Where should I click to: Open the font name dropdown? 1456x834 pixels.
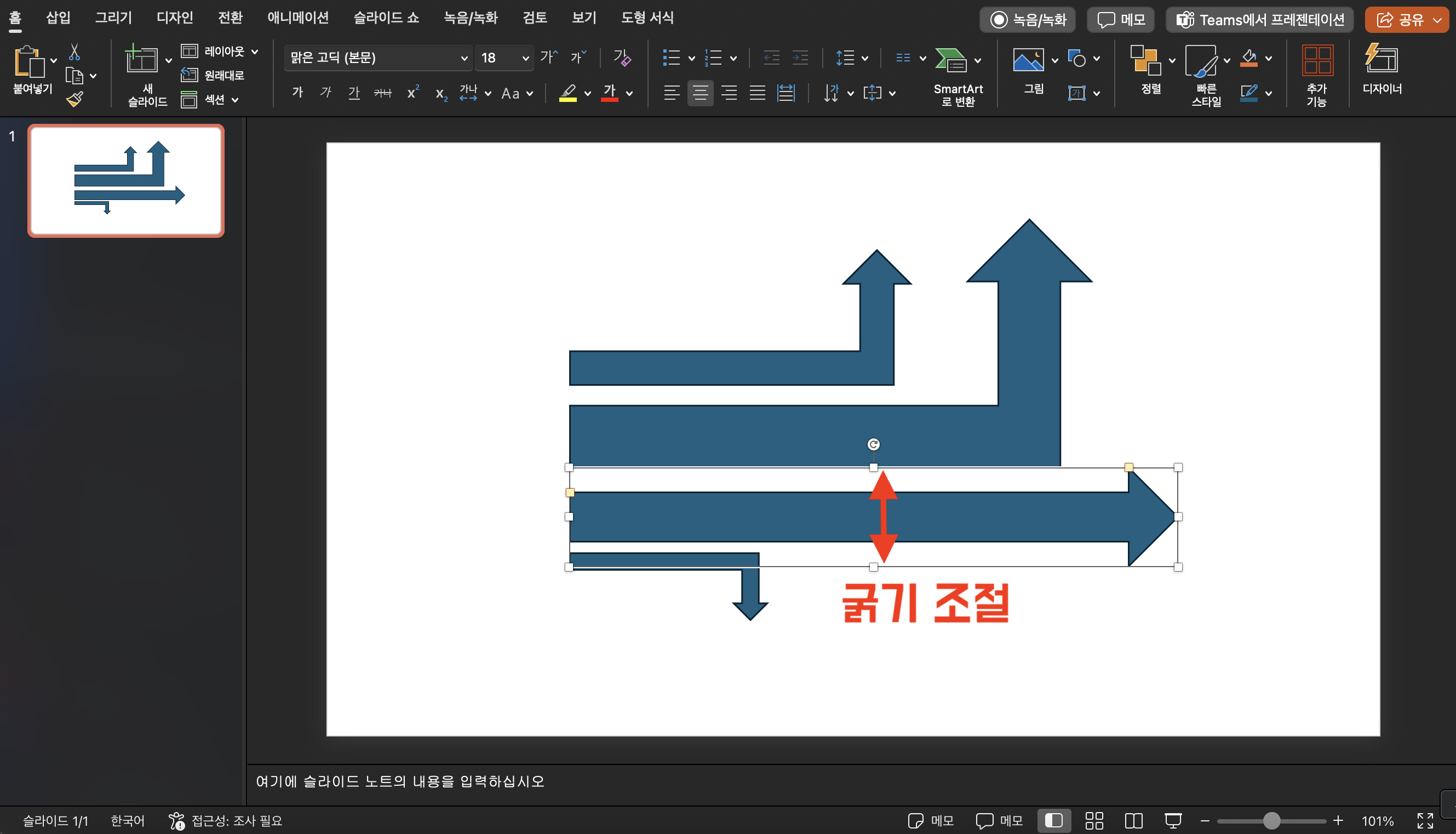465,58
